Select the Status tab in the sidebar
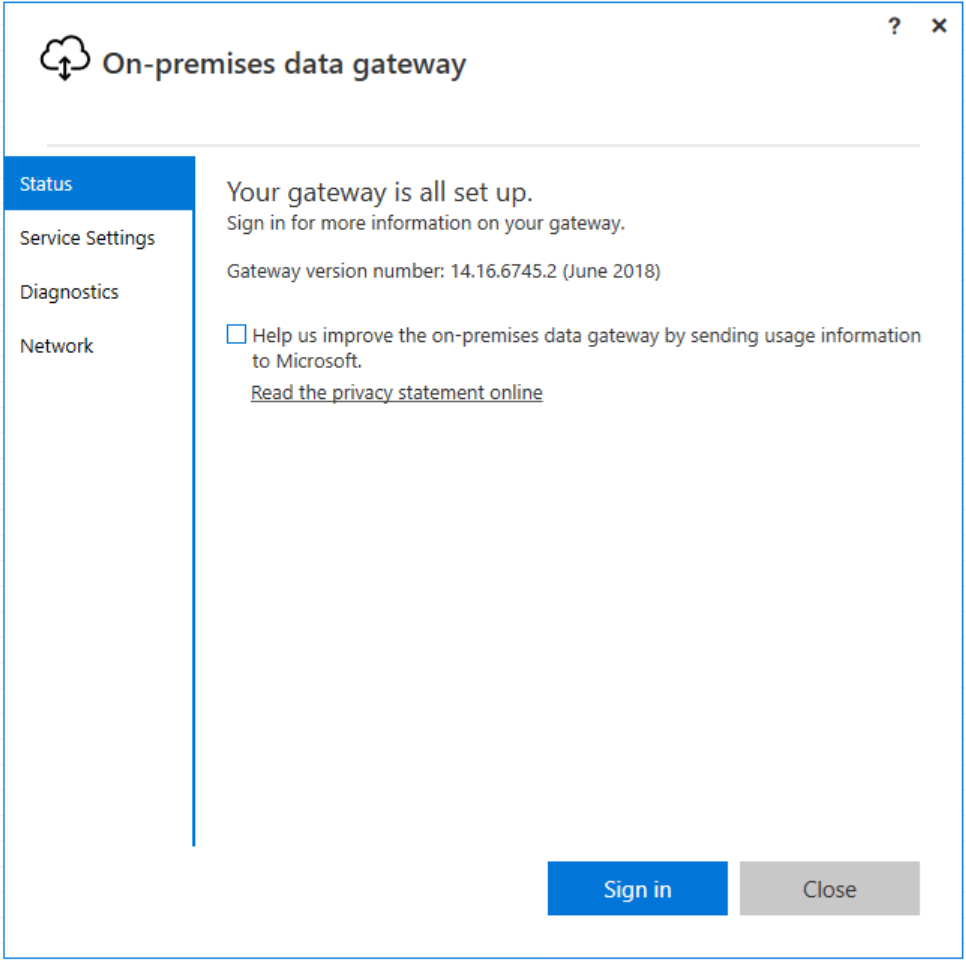 tap(99, 184)
